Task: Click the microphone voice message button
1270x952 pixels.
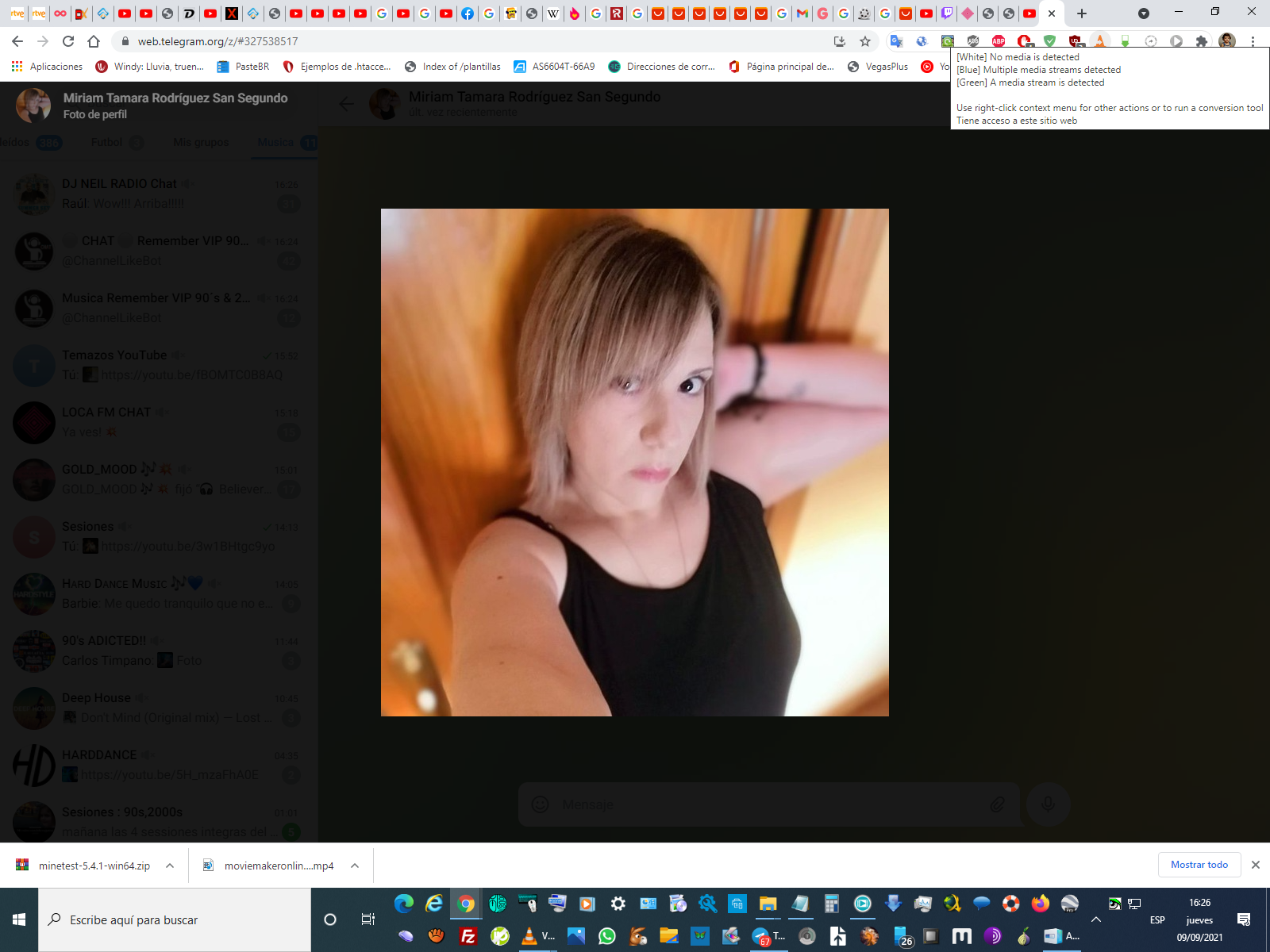Action: pos(1048,804)
